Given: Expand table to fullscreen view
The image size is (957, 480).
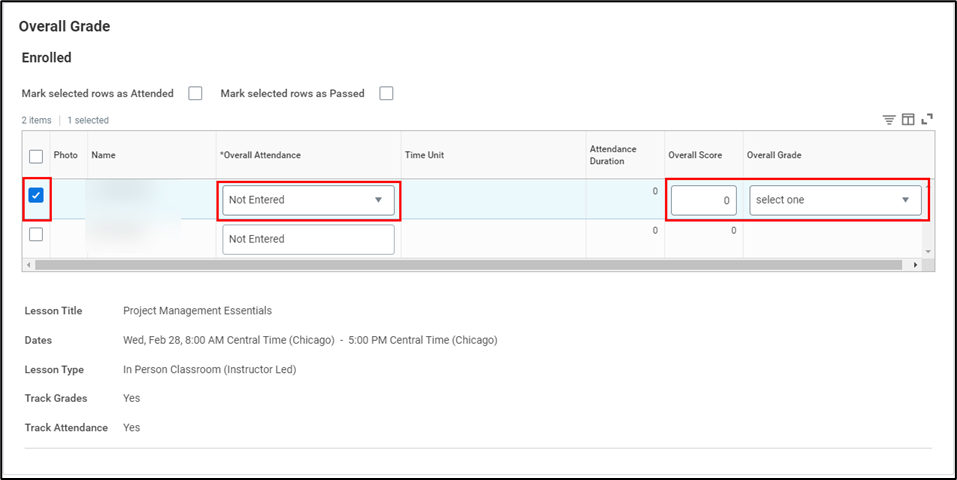Looking at the screenshot, I should coord(927,119).
